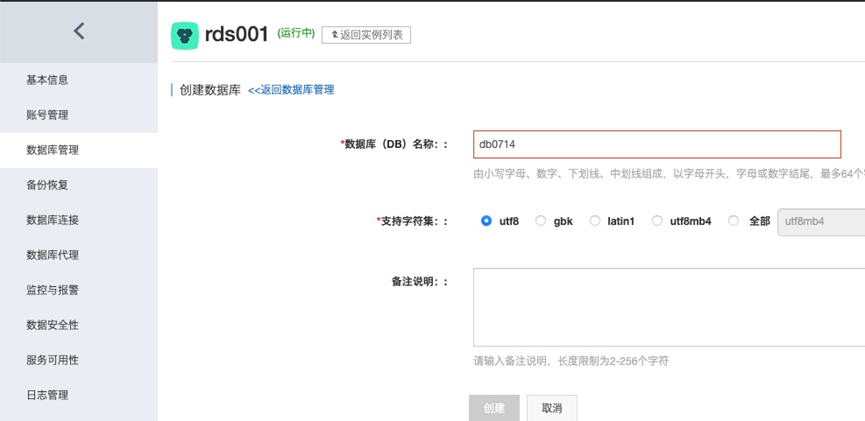865x421 pixels.
Task: Focus the 数据库（DB）名称 input field
Action: [657, 145]
